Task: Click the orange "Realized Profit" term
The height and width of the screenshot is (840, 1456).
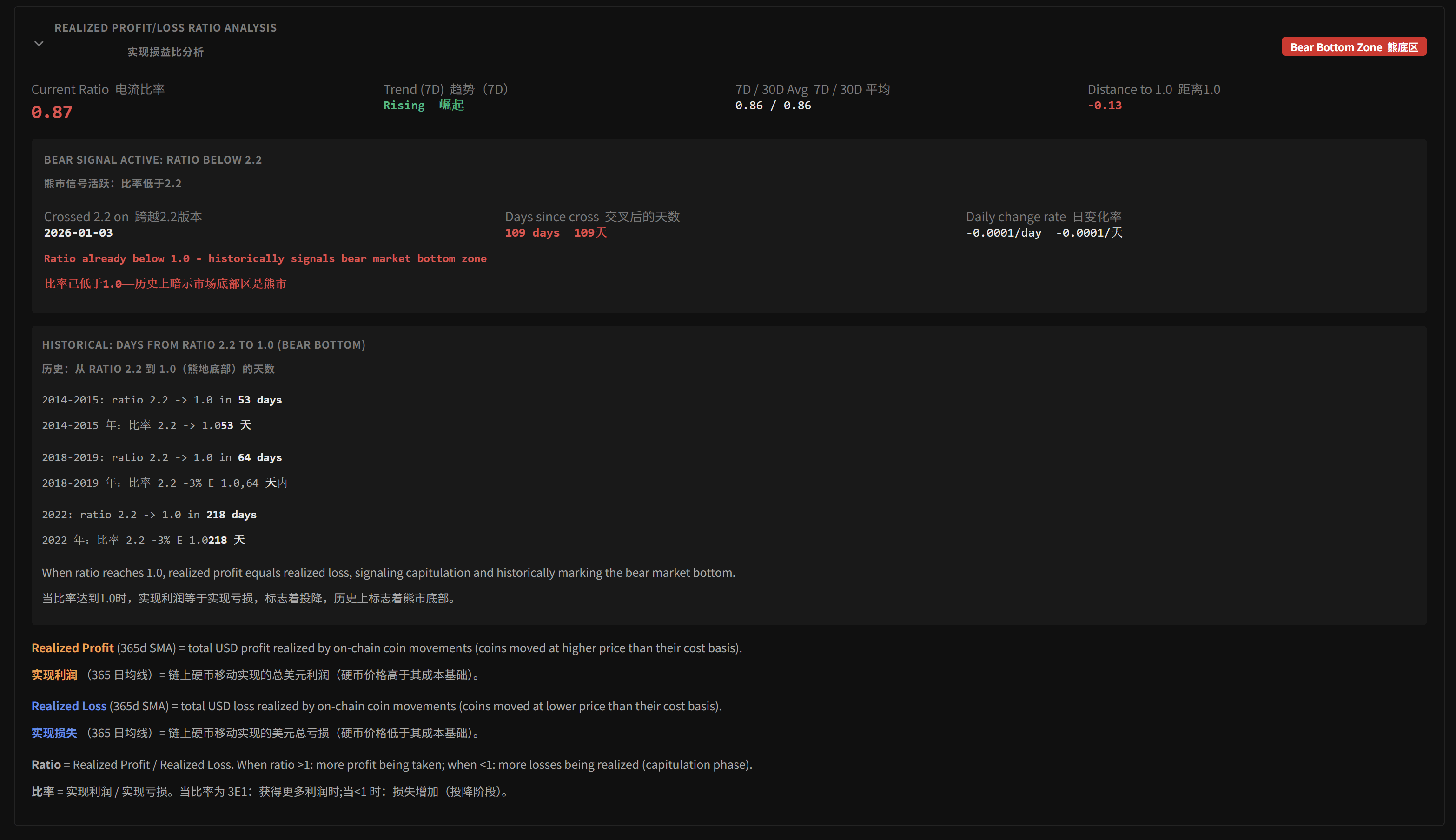Action: (73, 648)
